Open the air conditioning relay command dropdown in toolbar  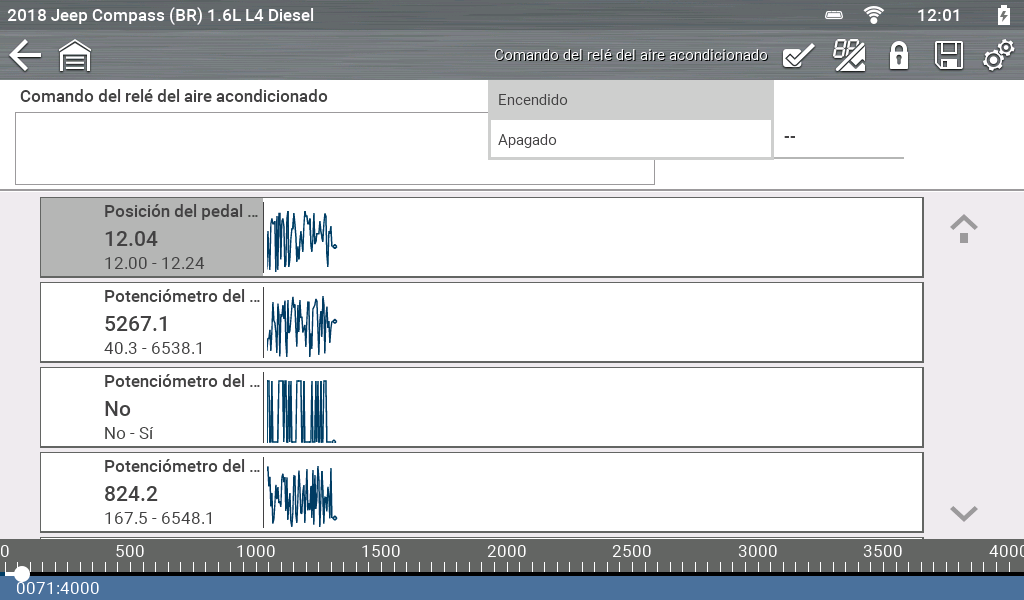(x=630, y=56)
